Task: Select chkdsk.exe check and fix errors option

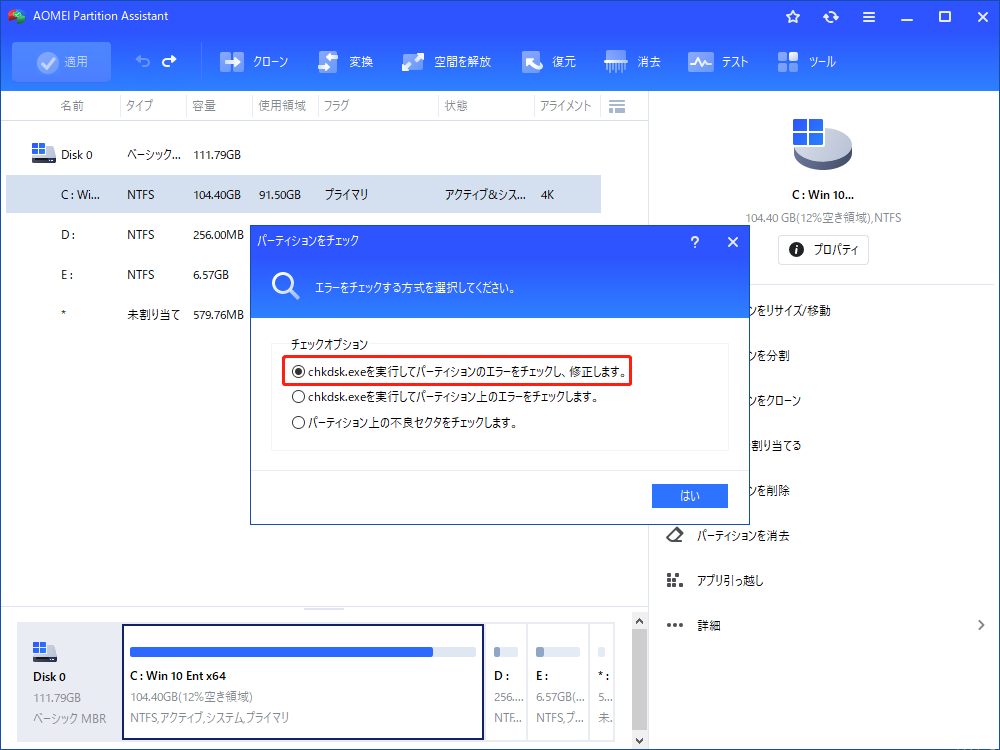Action: click(x=457, y=371)
